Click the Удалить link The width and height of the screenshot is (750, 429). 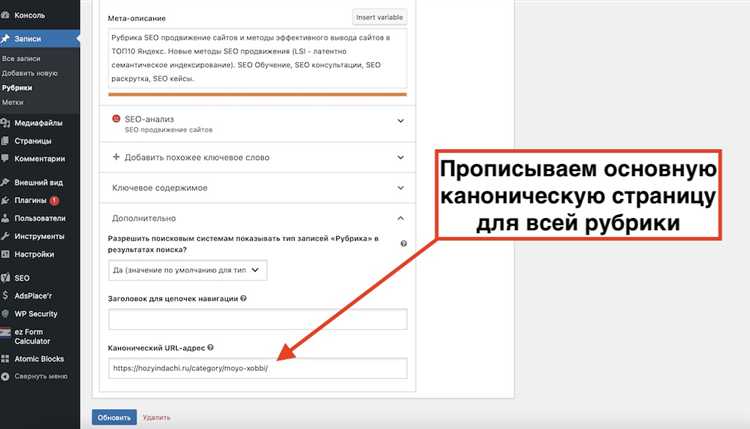[x=156, y=418]
